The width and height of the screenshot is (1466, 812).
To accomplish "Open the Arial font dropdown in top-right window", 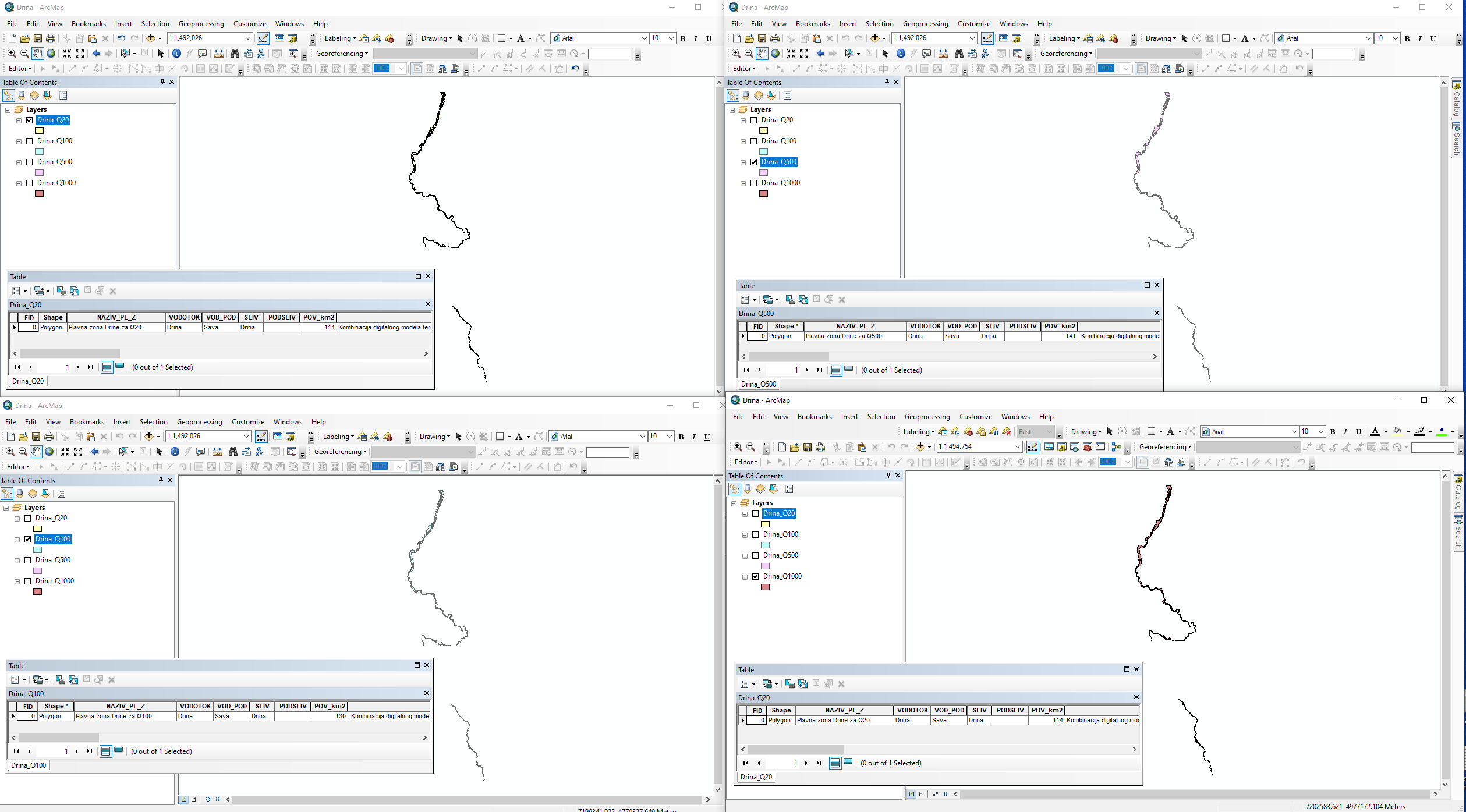I will tap(1368, 38).
